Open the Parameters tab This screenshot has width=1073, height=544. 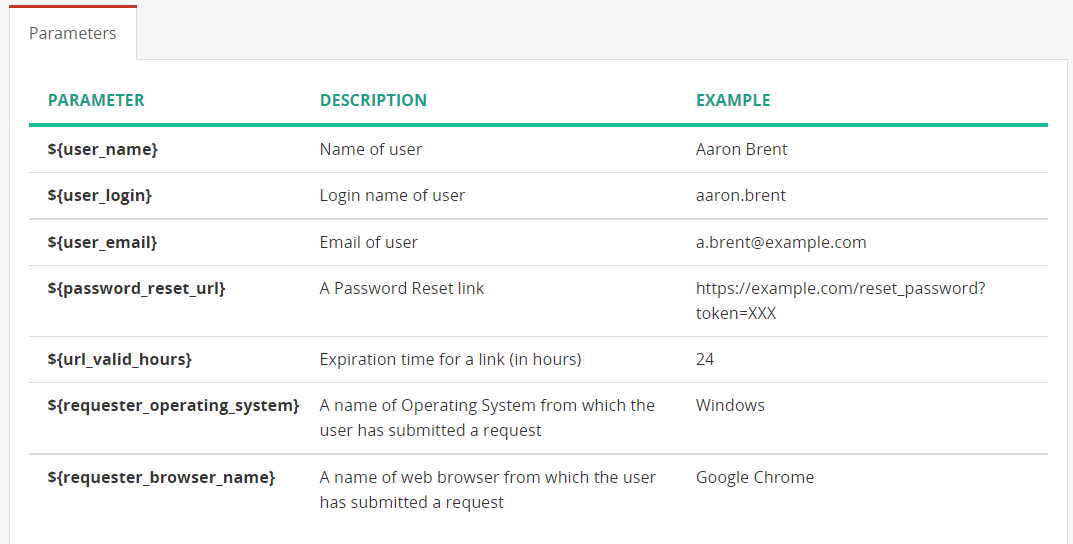pos(73,33)
